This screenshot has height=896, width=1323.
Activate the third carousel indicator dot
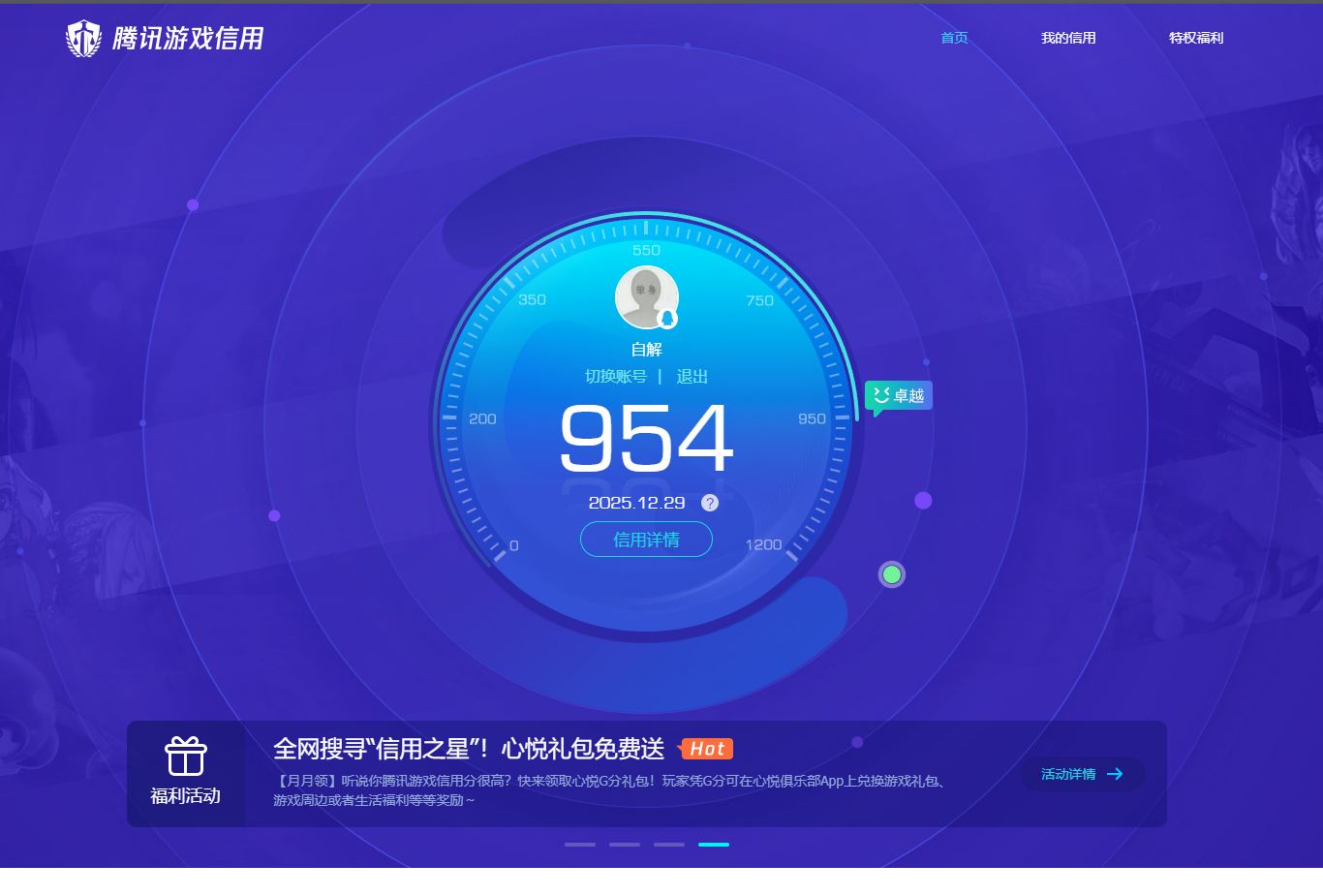(669, 844)
